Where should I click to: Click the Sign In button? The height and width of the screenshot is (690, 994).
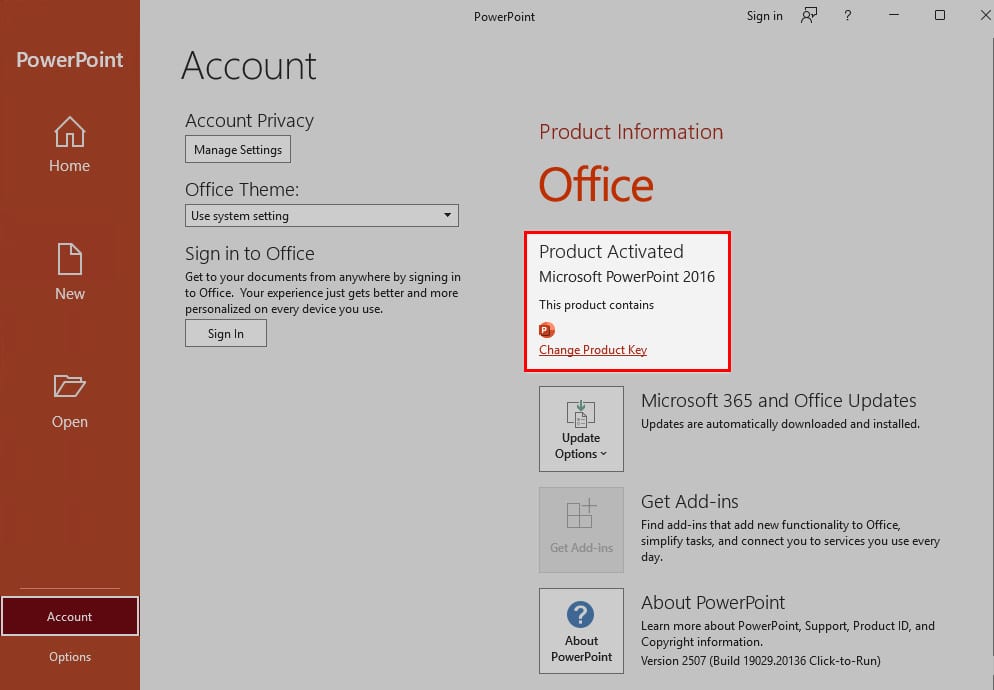click(x=226, y=334)
